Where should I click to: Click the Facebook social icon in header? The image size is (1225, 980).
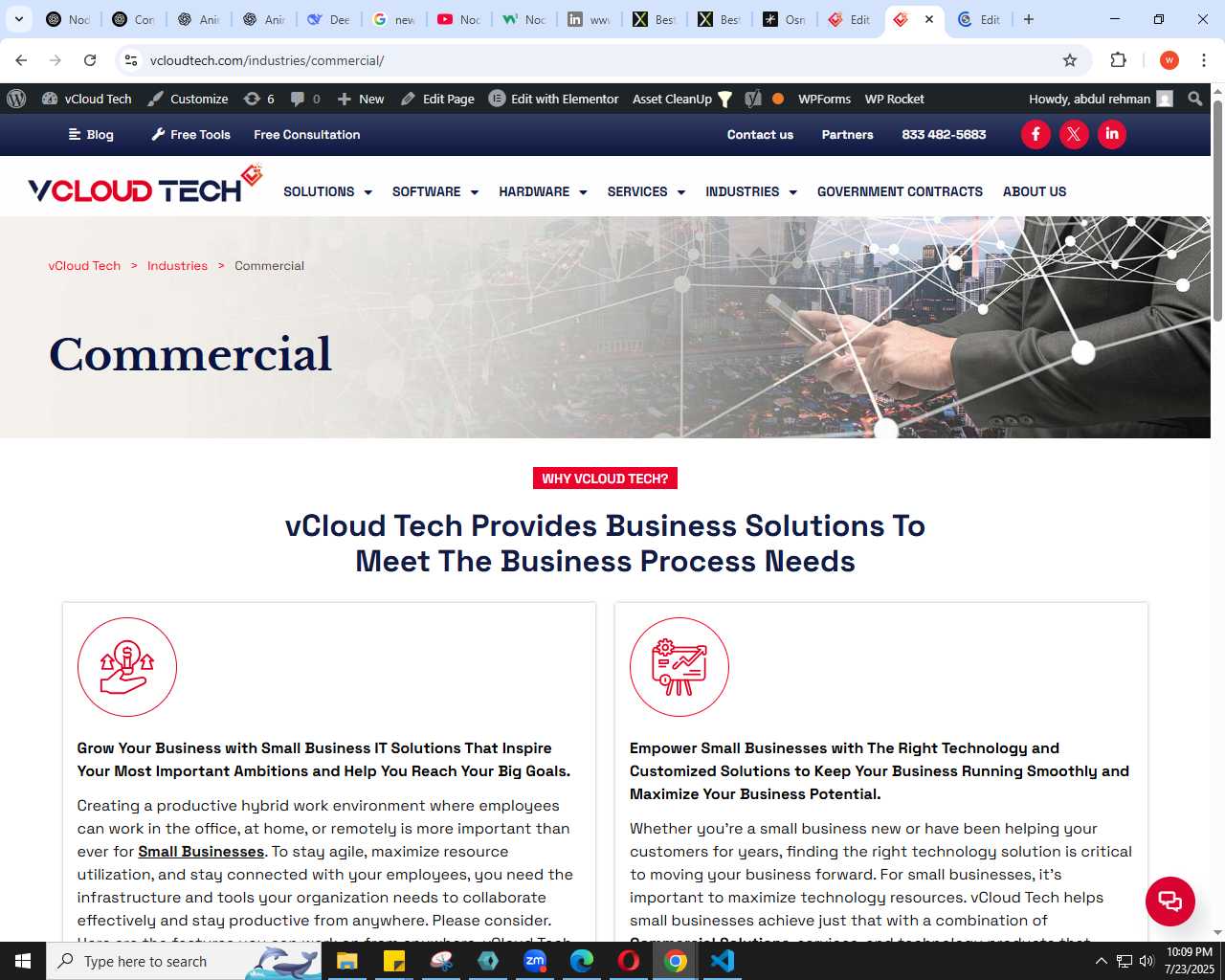coord(1036,134)
